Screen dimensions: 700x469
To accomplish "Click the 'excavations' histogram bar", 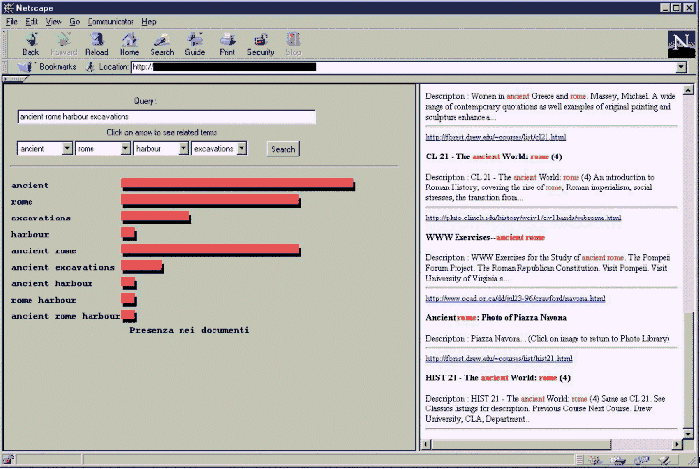I will [x=156, y=217].
